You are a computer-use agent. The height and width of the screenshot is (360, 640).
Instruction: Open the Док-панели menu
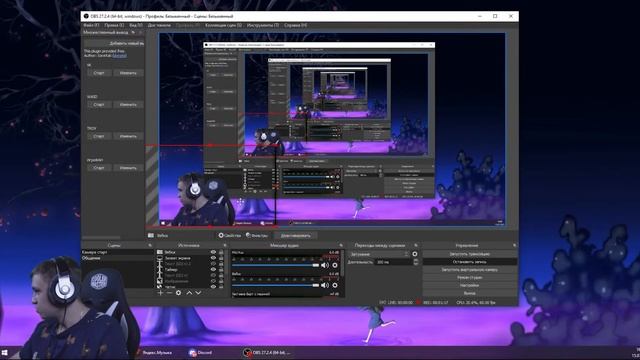[159, 25]
